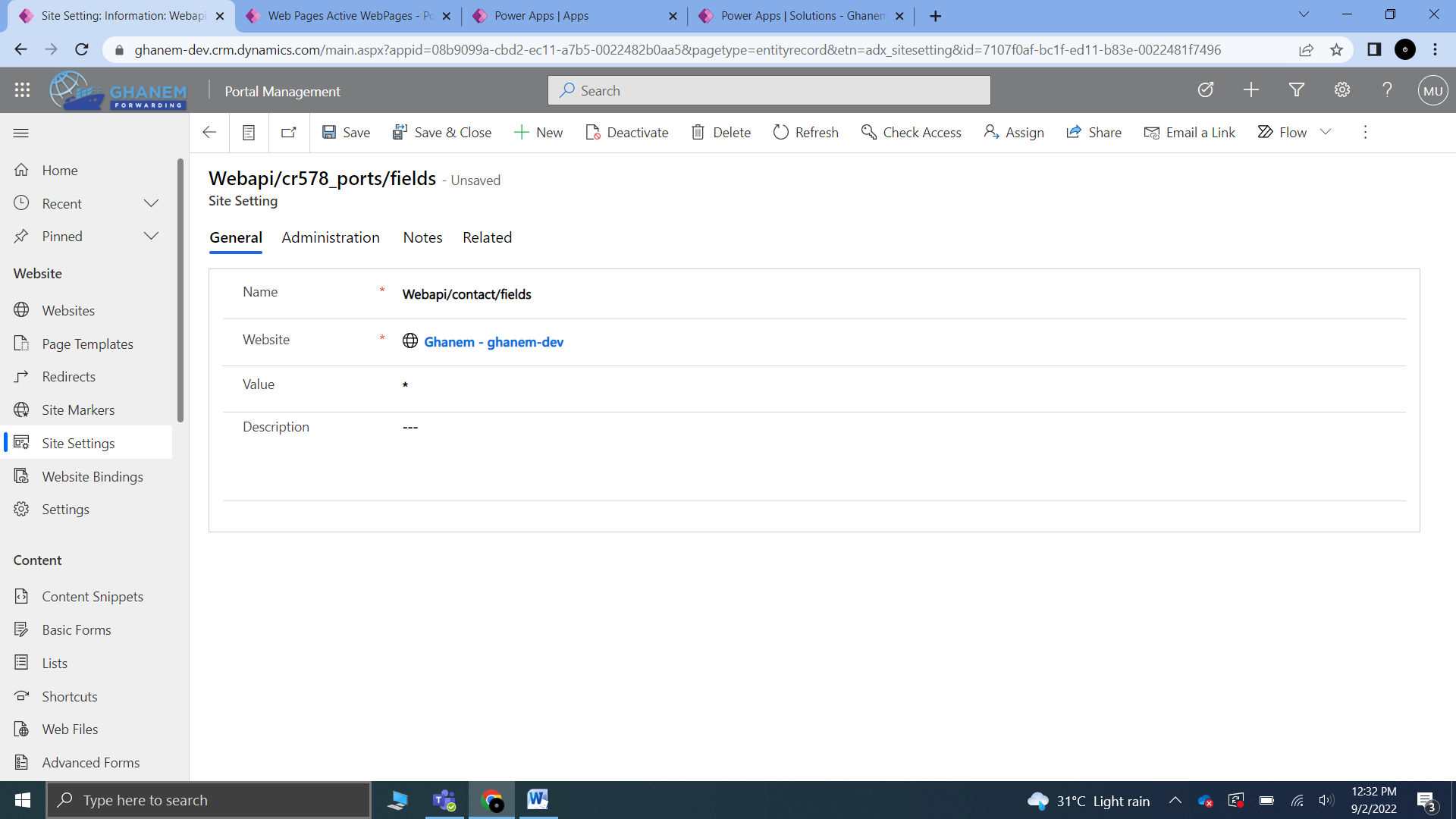The image size is (1456, 819).
Task: Click the form selector page icon
Action: point(248,133)
